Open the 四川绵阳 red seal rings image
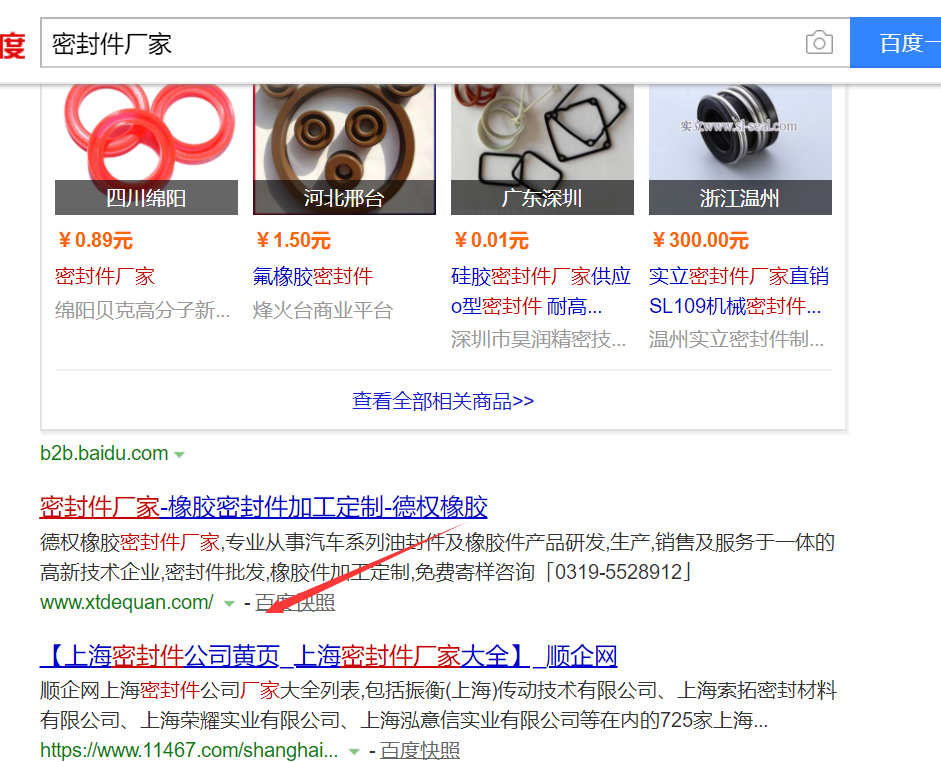The height and width of the screenshot is (762, 941). pos(146,149)
